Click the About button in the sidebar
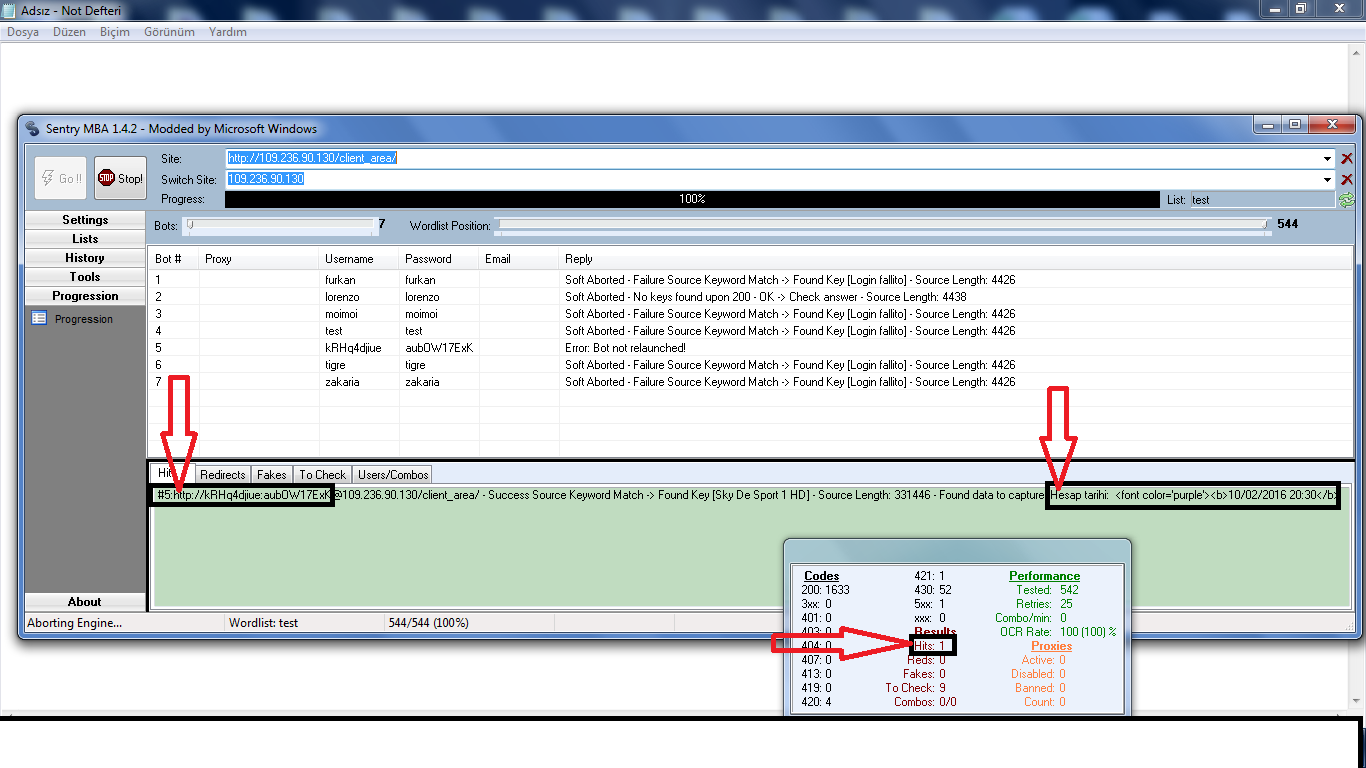1366x768 pixels. click(x=85, y=602)
